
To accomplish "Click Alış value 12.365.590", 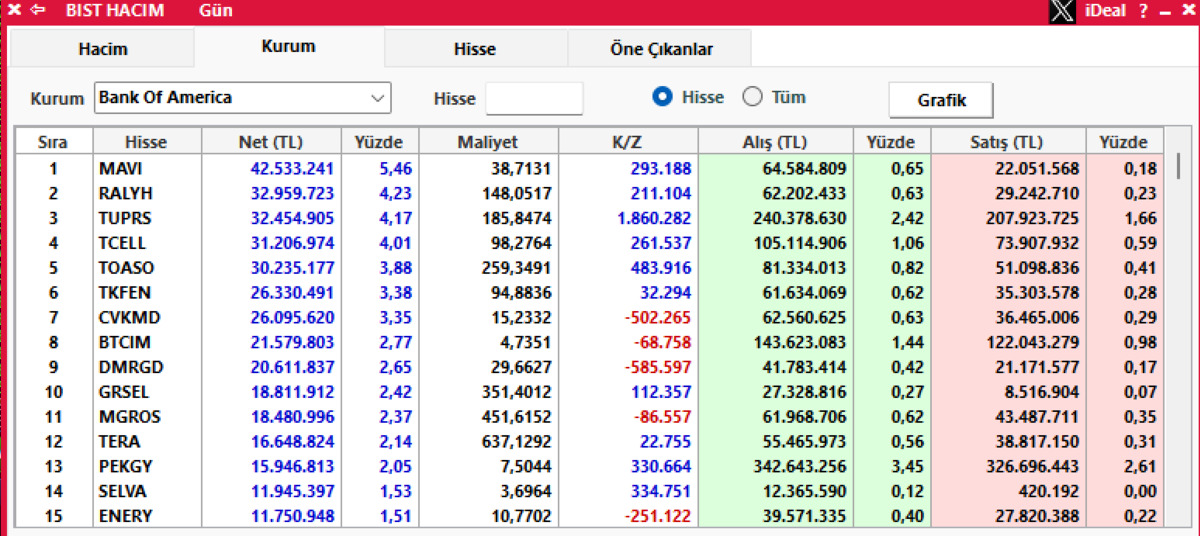I will (x=805, y=491).
